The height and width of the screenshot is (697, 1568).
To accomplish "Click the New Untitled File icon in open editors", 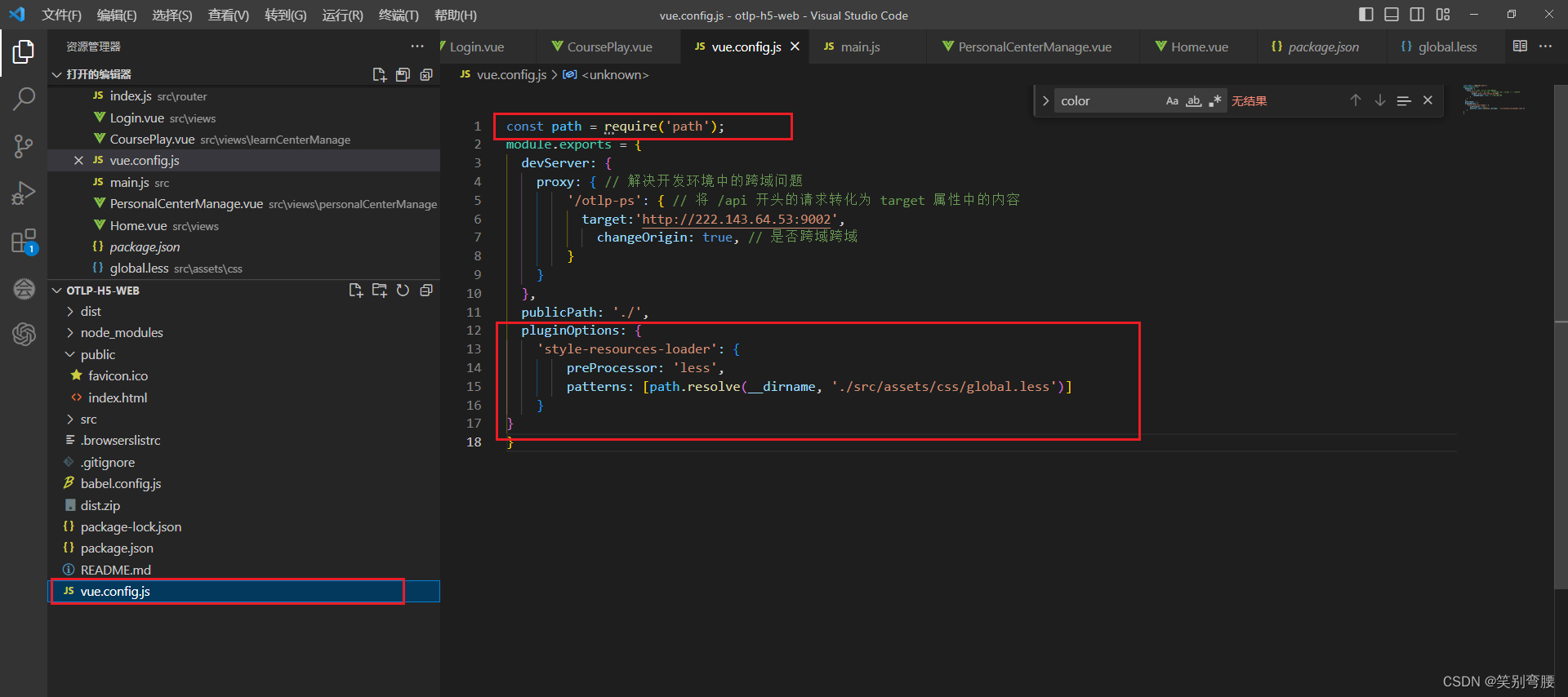I will (x=379, y=75).
